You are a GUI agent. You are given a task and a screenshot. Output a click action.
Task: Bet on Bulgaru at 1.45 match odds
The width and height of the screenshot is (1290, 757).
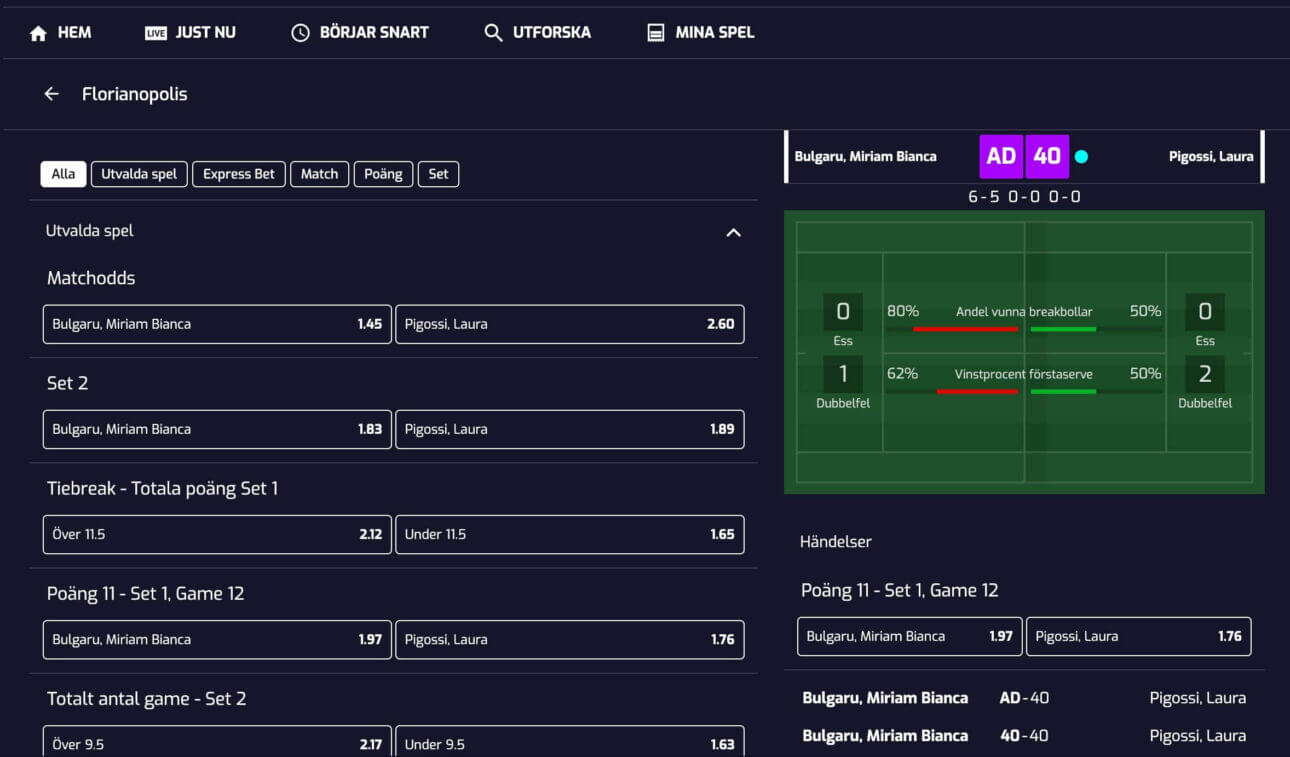click(x=217, y=324)
